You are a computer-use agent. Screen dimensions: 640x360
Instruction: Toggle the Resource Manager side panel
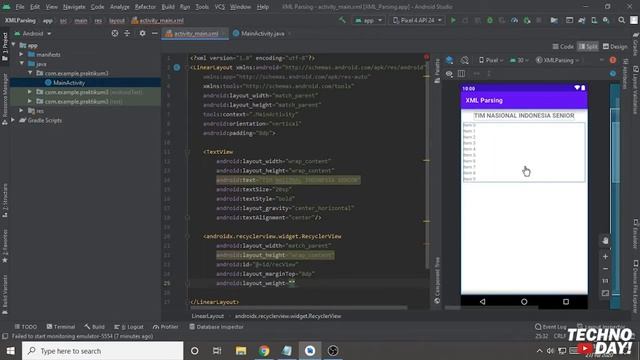coord(5,98)
